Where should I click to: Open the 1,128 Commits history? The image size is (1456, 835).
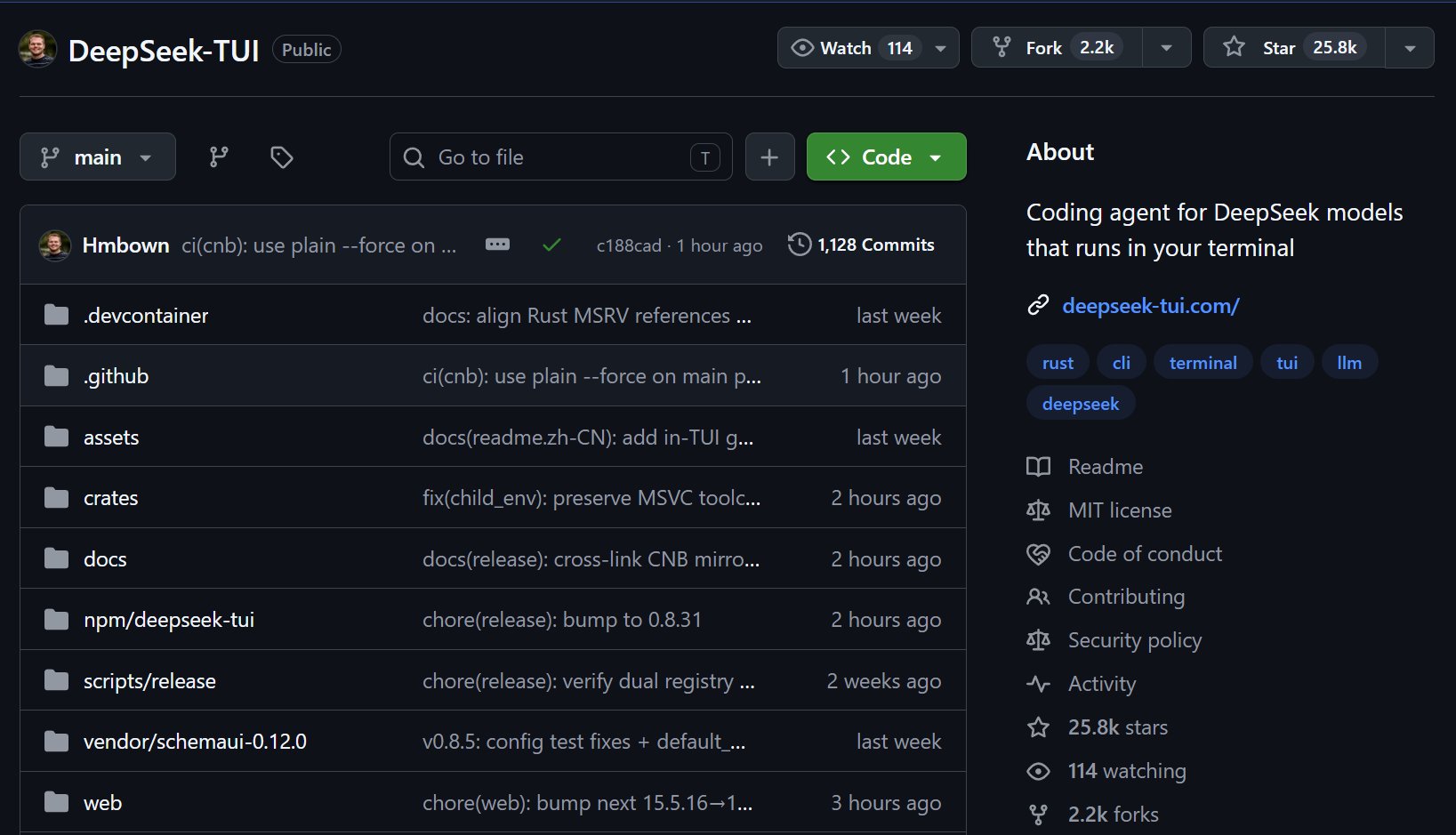[x=861, y=245]
